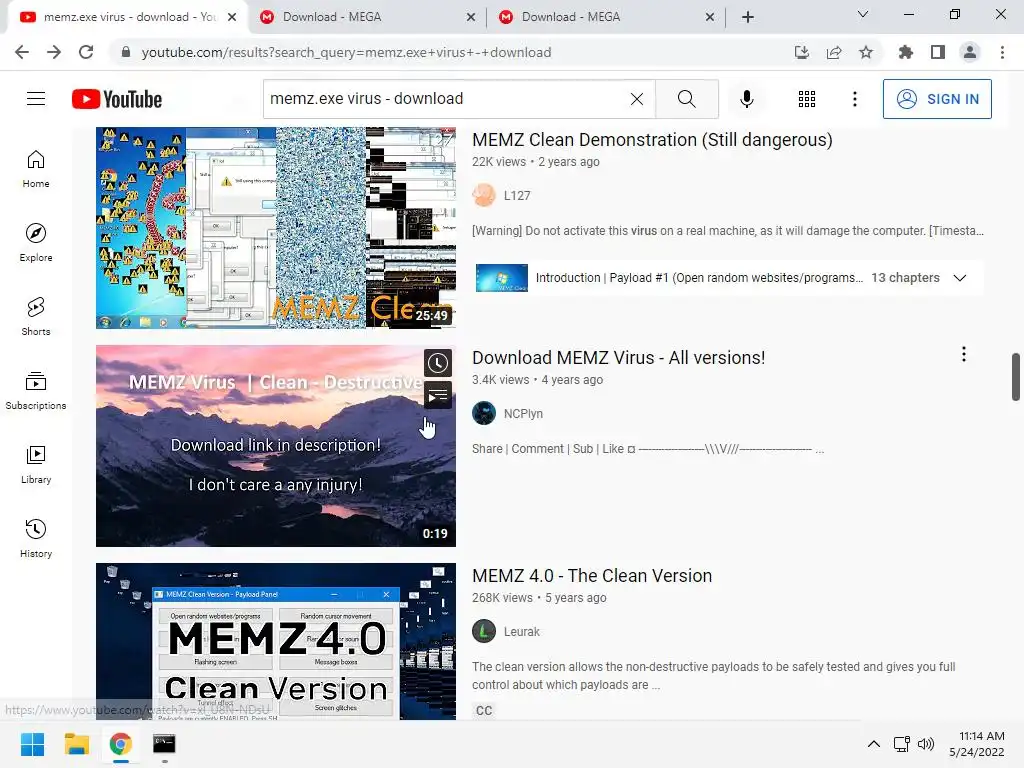1024x768 pixels.
Task: Open Chrome extensions puzzle icon
Action: [905, 52]
